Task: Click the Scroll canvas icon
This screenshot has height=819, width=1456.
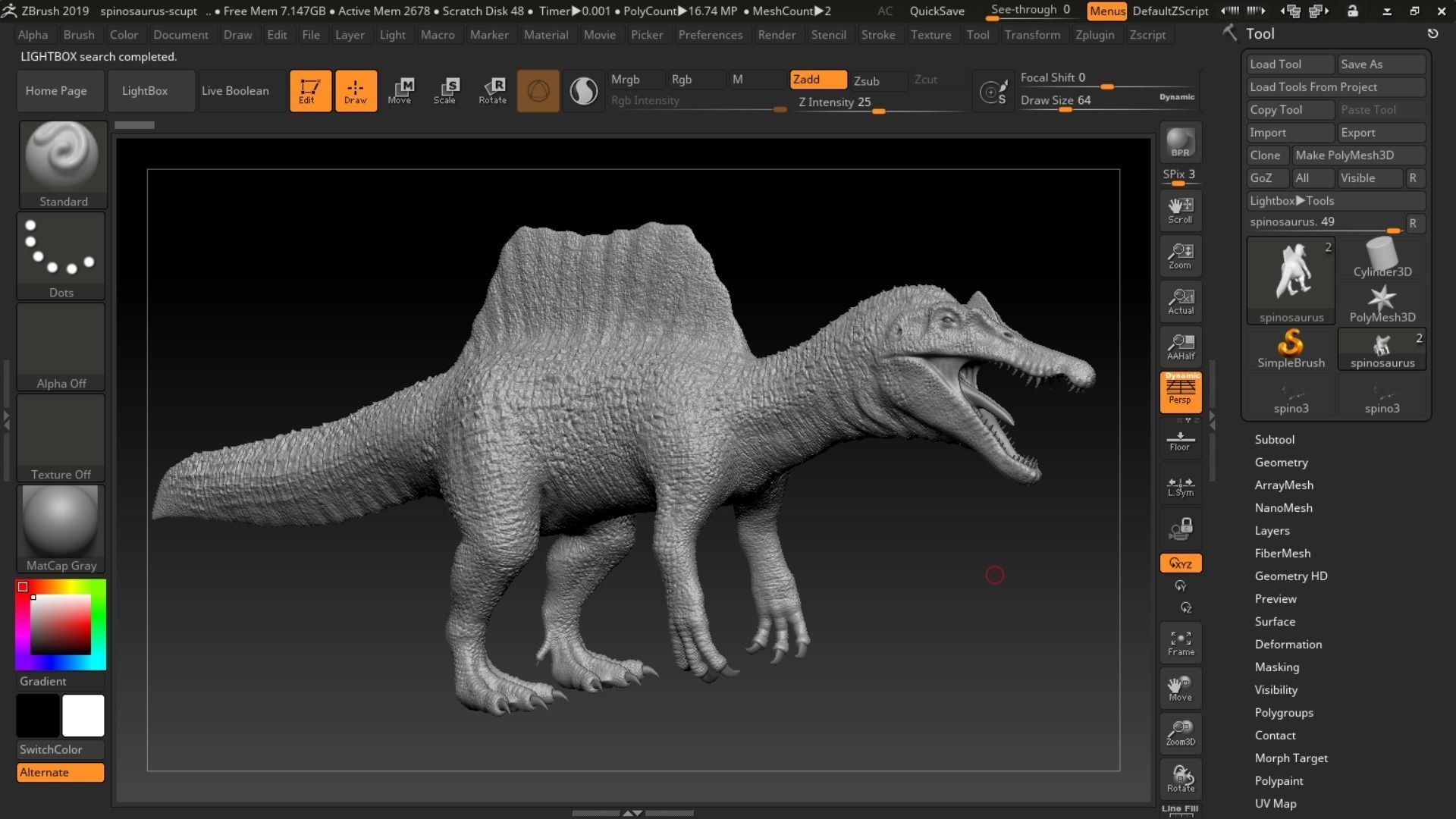Action: click(1181, 210)
